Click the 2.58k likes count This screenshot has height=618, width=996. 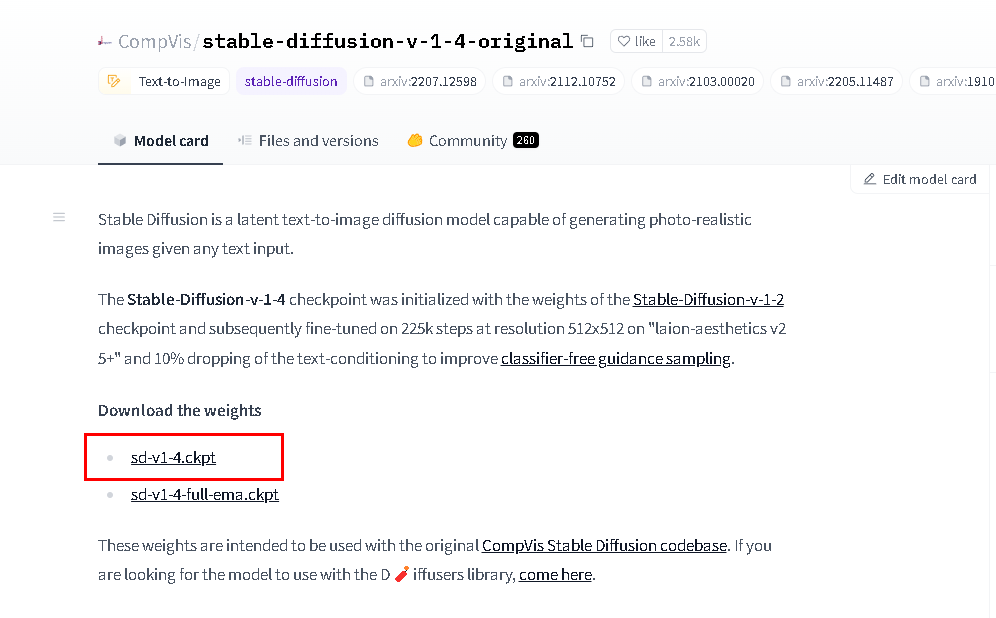click(x=684, y=41)
